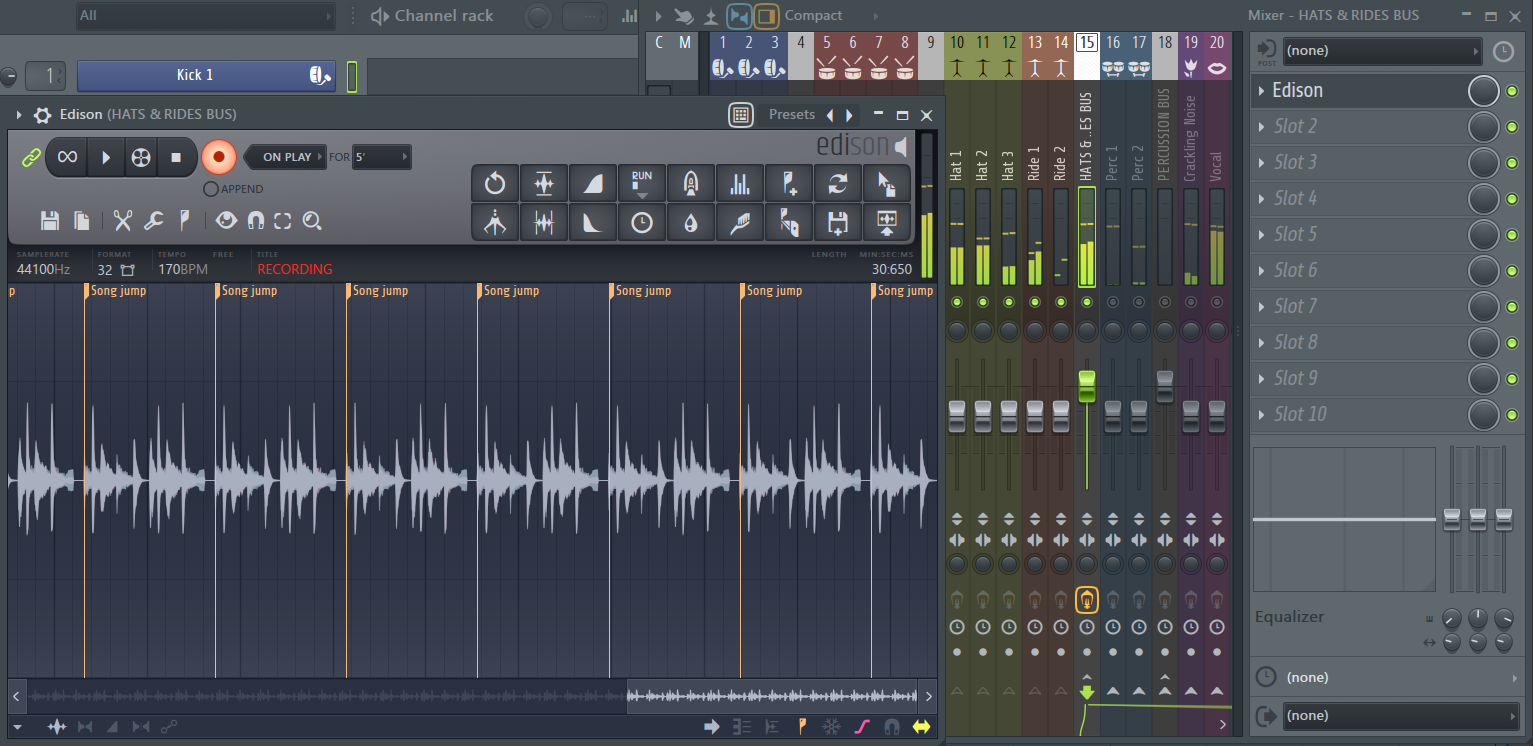Viewport: 1533px width, 746px height.
Task: Click the yellow double-arrow icon in Edison footer
Action: pos(921,727)
